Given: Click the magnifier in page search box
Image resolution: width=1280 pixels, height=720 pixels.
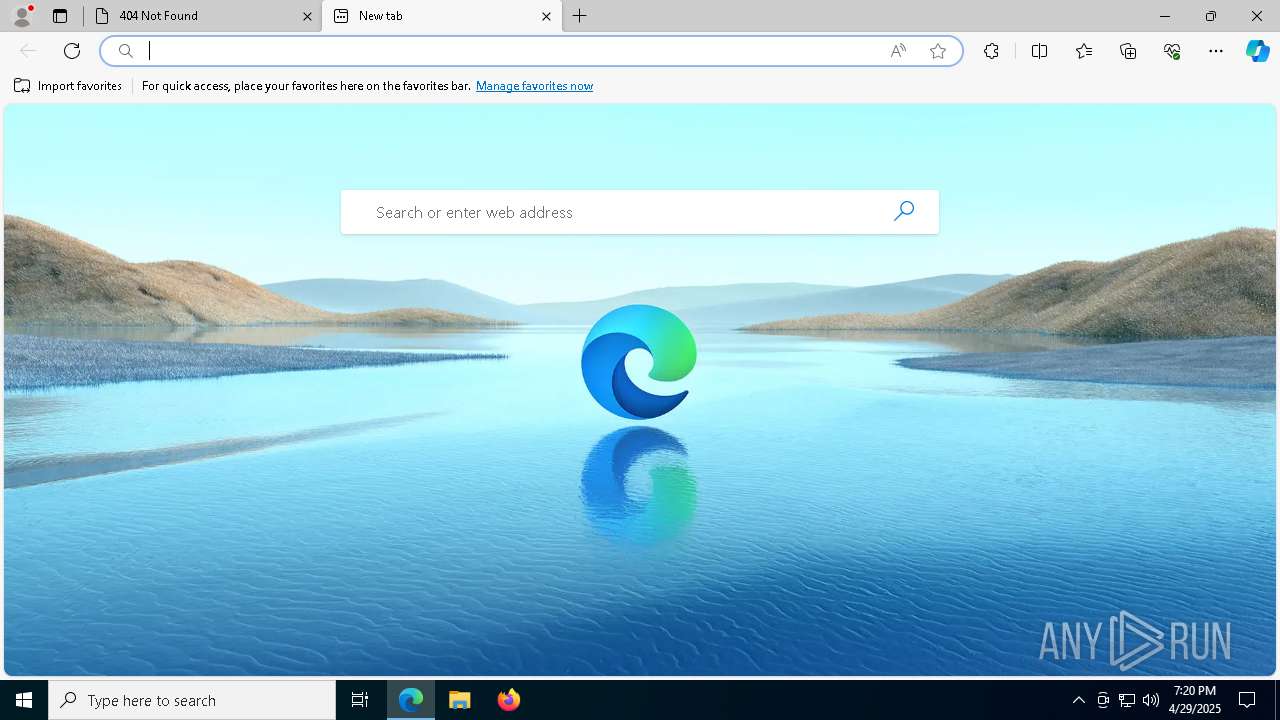Looking at the screenshot, I should 904,211.
